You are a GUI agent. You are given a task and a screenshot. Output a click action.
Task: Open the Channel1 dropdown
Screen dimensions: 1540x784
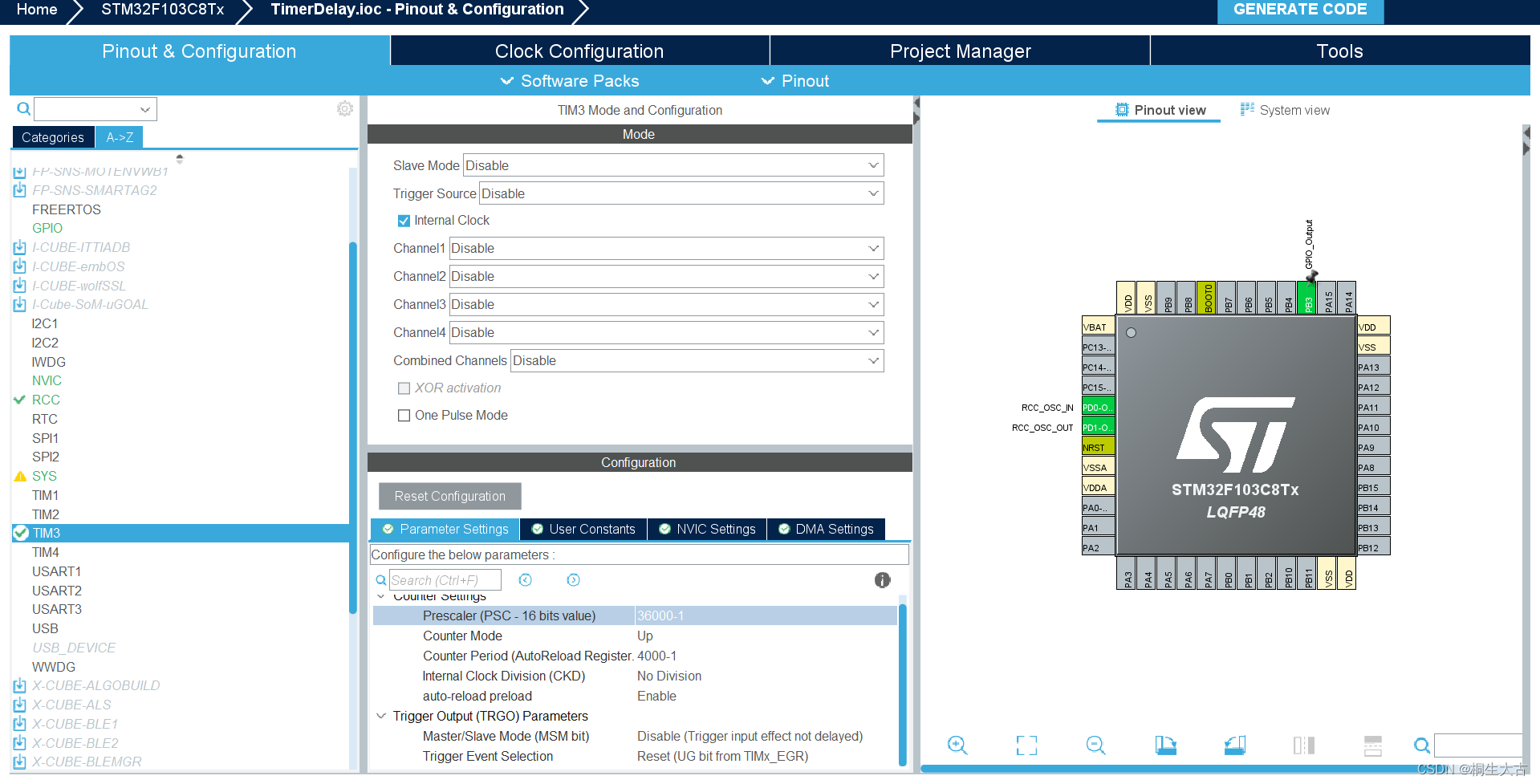coord(666,248)
